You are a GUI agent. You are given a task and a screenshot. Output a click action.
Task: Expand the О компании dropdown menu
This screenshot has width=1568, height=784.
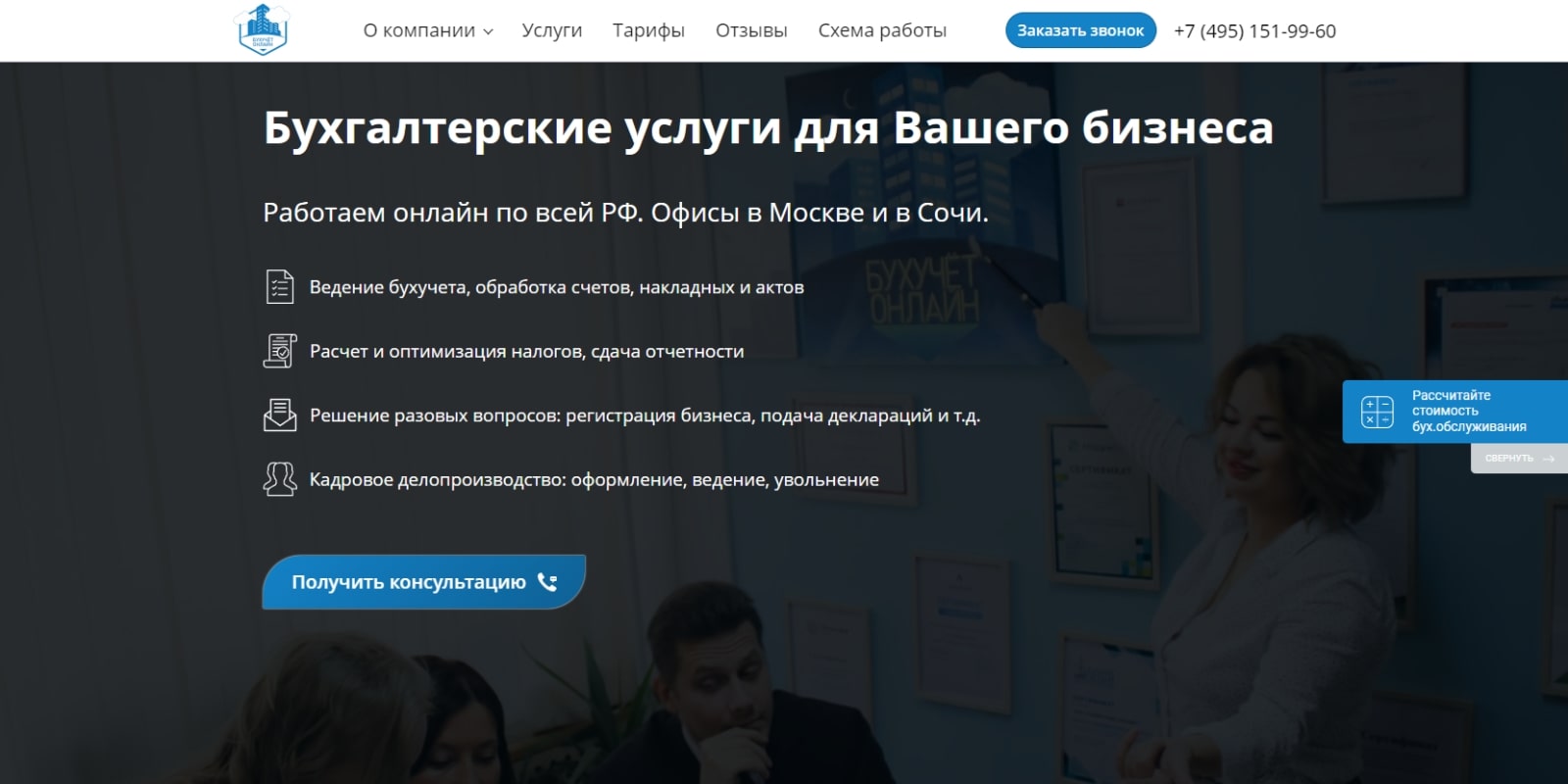(x=428, y=30)
